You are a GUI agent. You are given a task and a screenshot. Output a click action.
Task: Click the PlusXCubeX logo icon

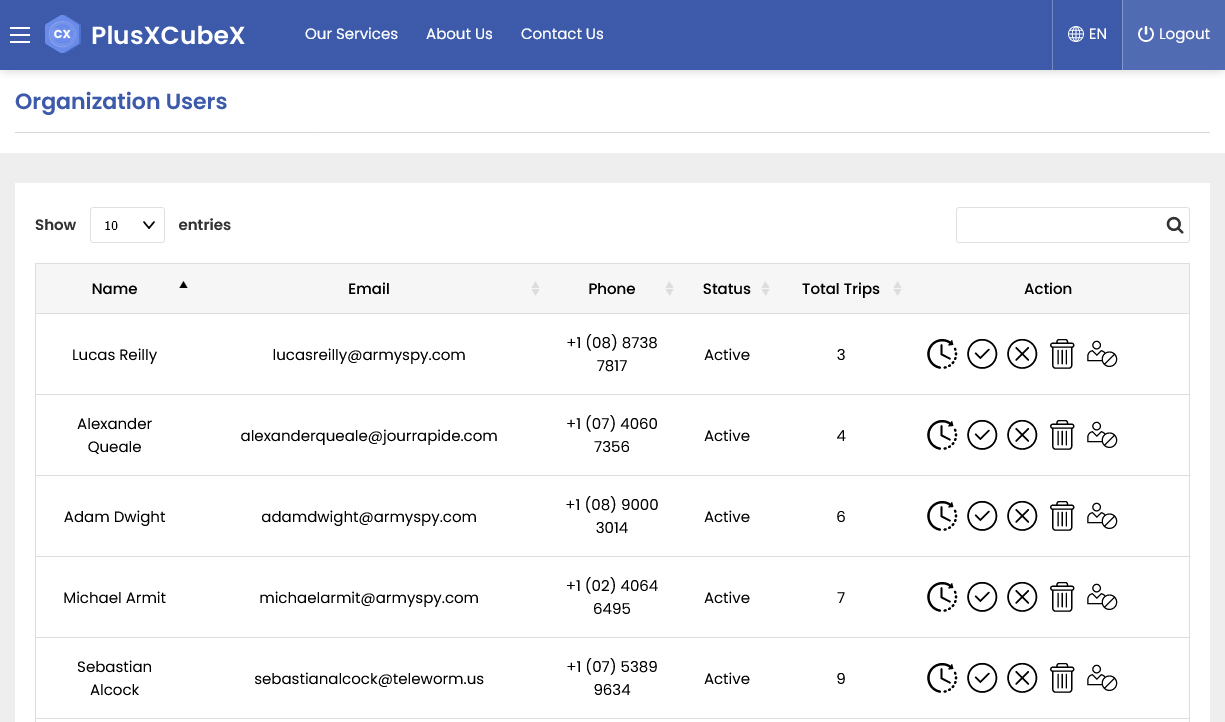click(63, 34)
